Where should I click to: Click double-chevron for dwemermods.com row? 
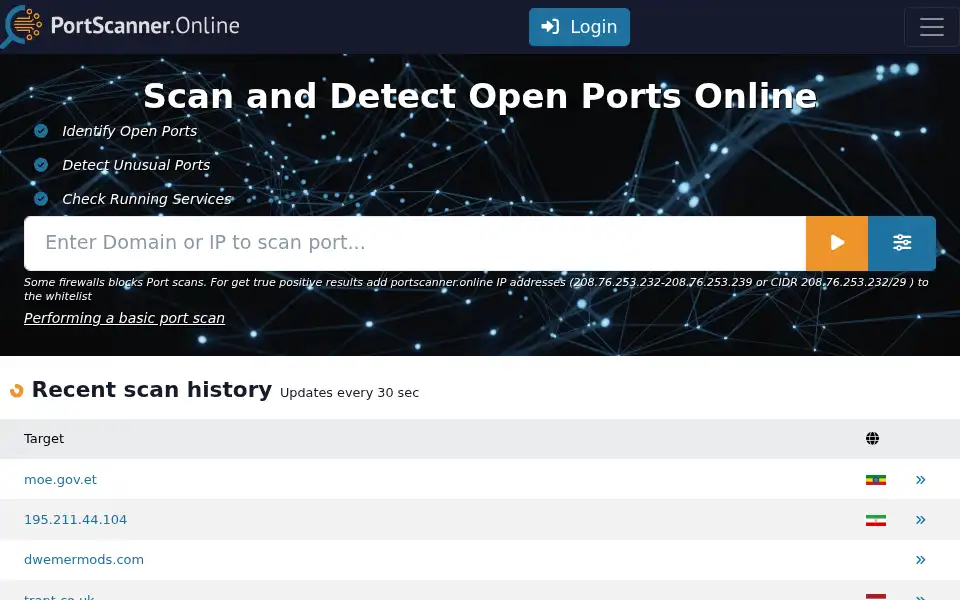[x=920, y=560]
